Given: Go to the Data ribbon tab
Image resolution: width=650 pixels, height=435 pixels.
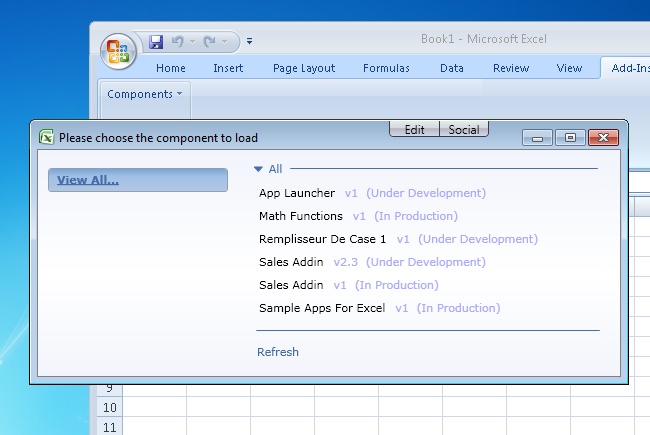Looking at the screenshot, I should [x=451, y=68].
